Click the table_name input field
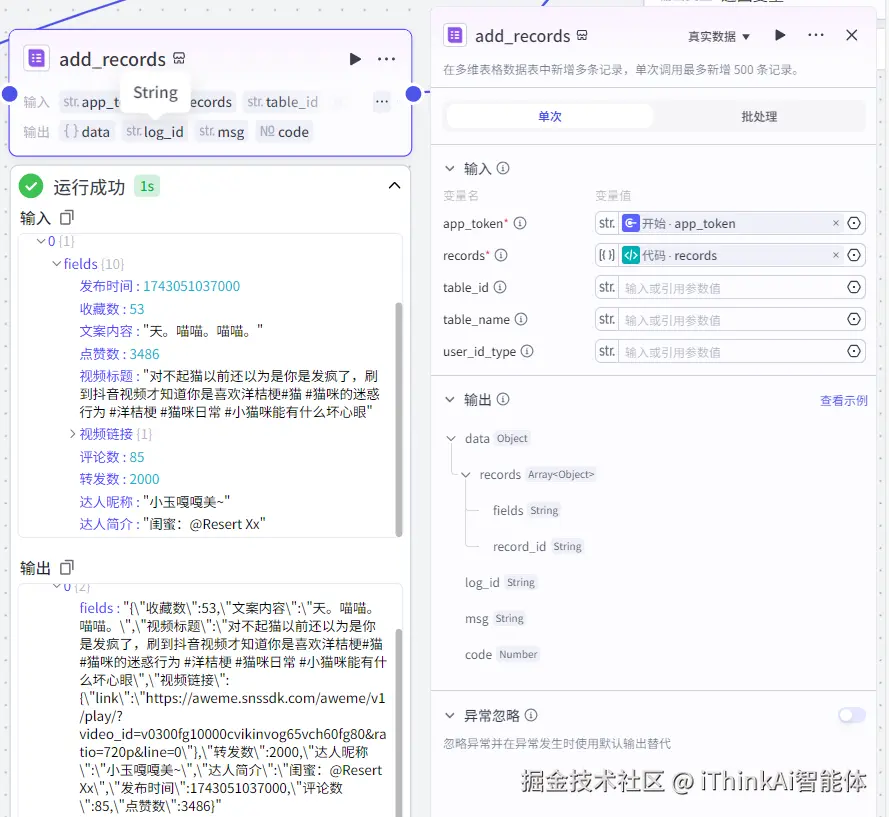889x817 pixels. (x=720, y=319)
